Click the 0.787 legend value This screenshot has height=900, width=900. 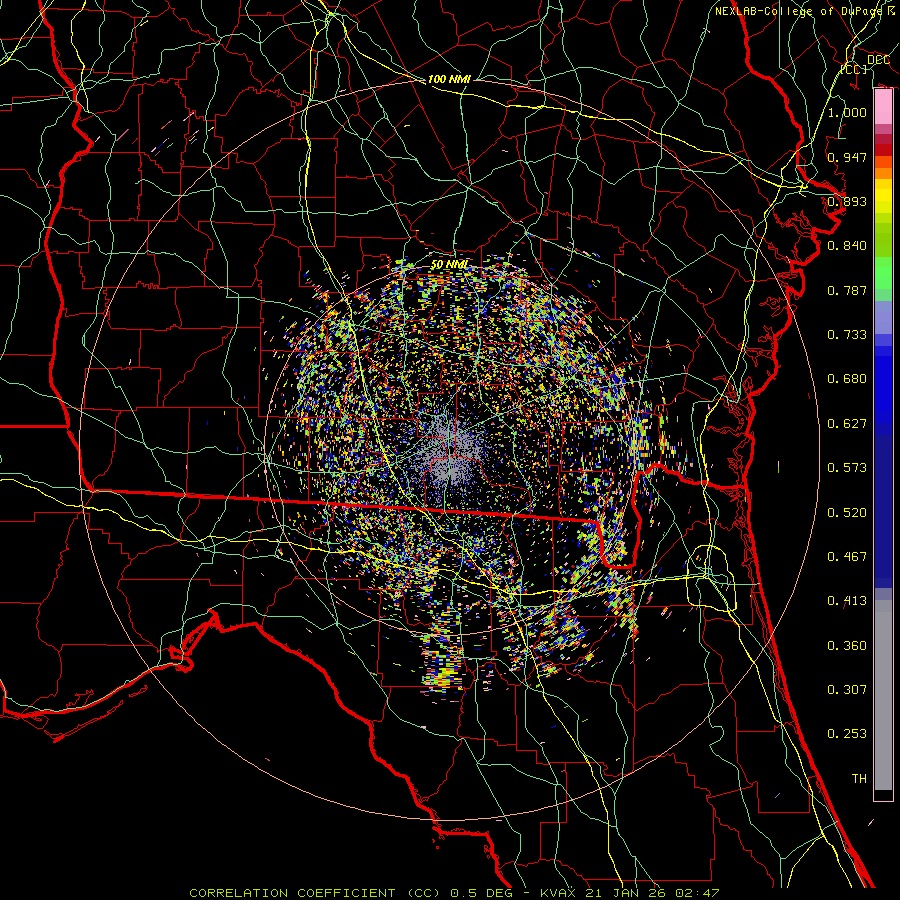(847, 290)
